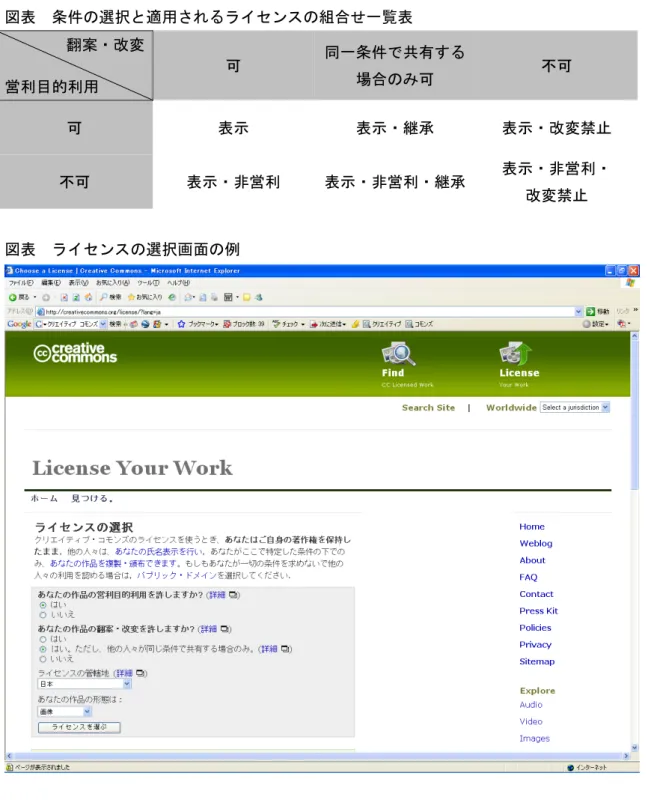Open the 編集 menu
This screenshot has width=648, height=800.
(x=51, y=283)
